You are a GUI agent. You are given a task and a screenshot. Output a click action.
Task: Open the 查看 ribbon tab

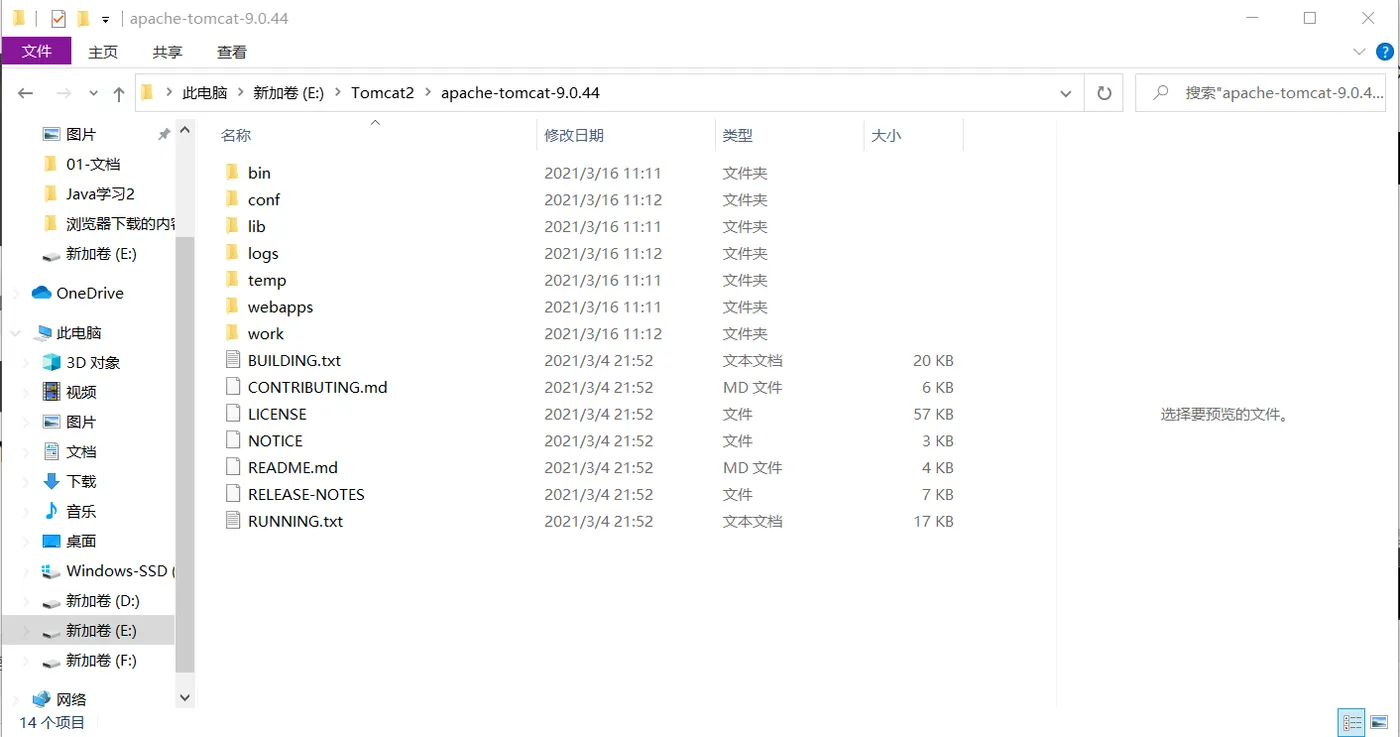coord(232,52)
